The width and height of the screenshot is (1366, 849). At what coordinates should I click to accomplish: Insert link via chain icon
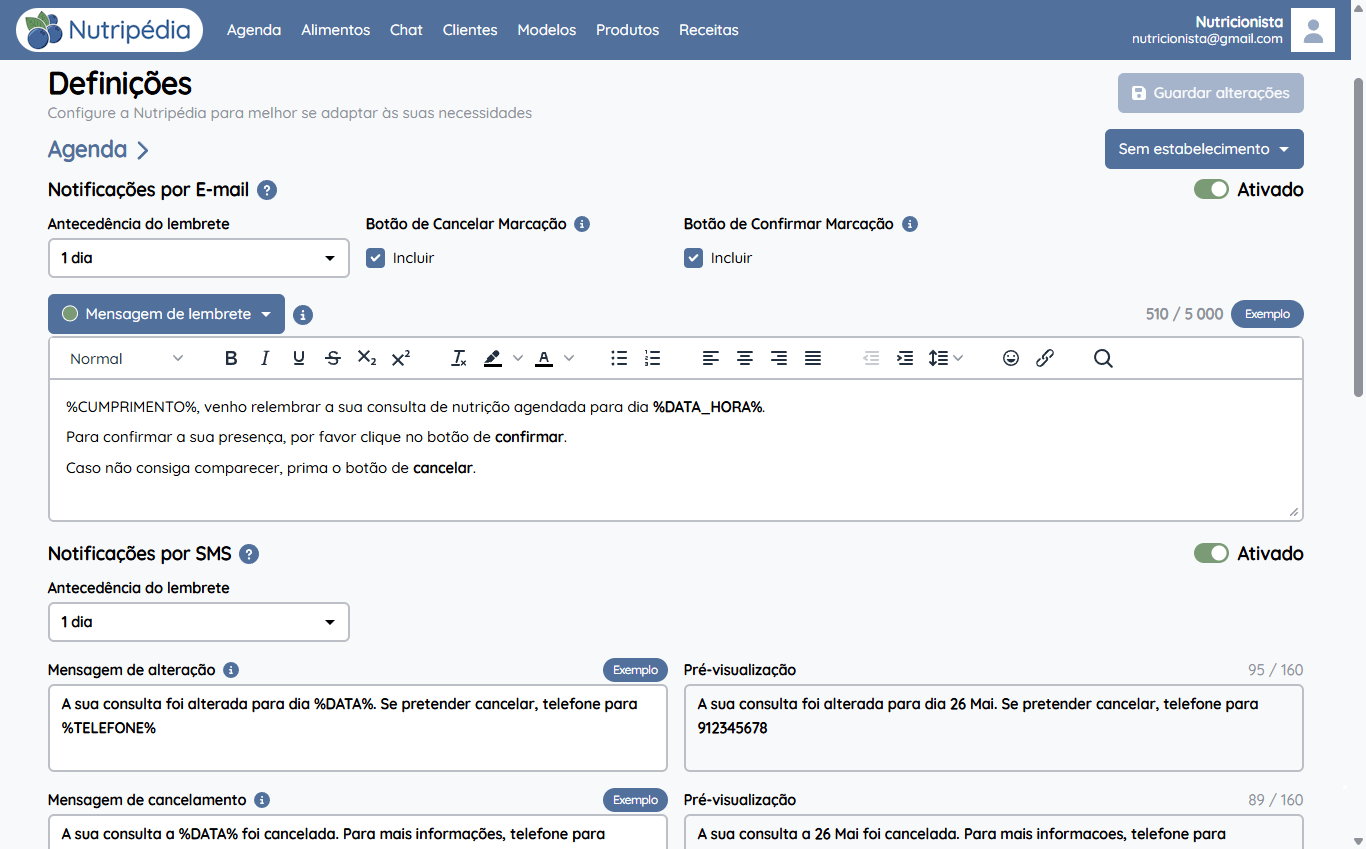1045,358
